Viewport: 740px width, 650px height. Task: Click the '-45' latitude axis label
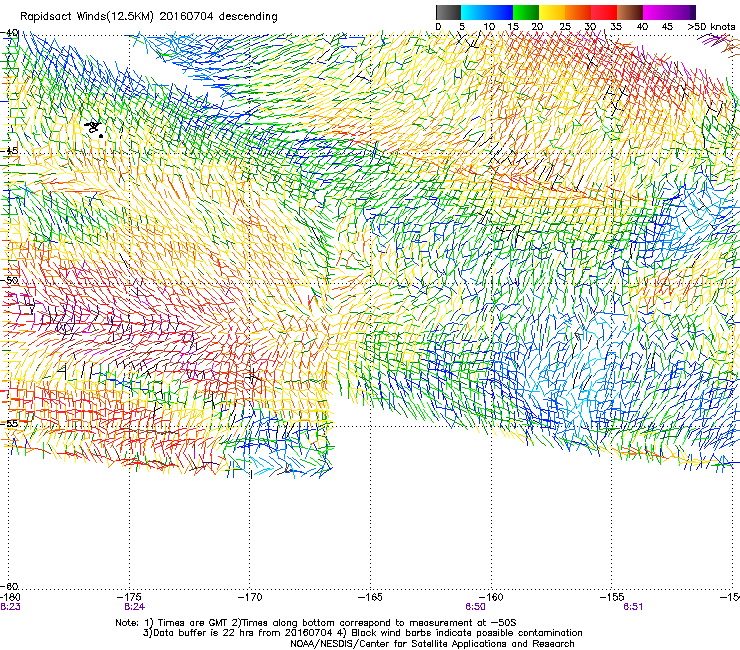click(11, 151)
